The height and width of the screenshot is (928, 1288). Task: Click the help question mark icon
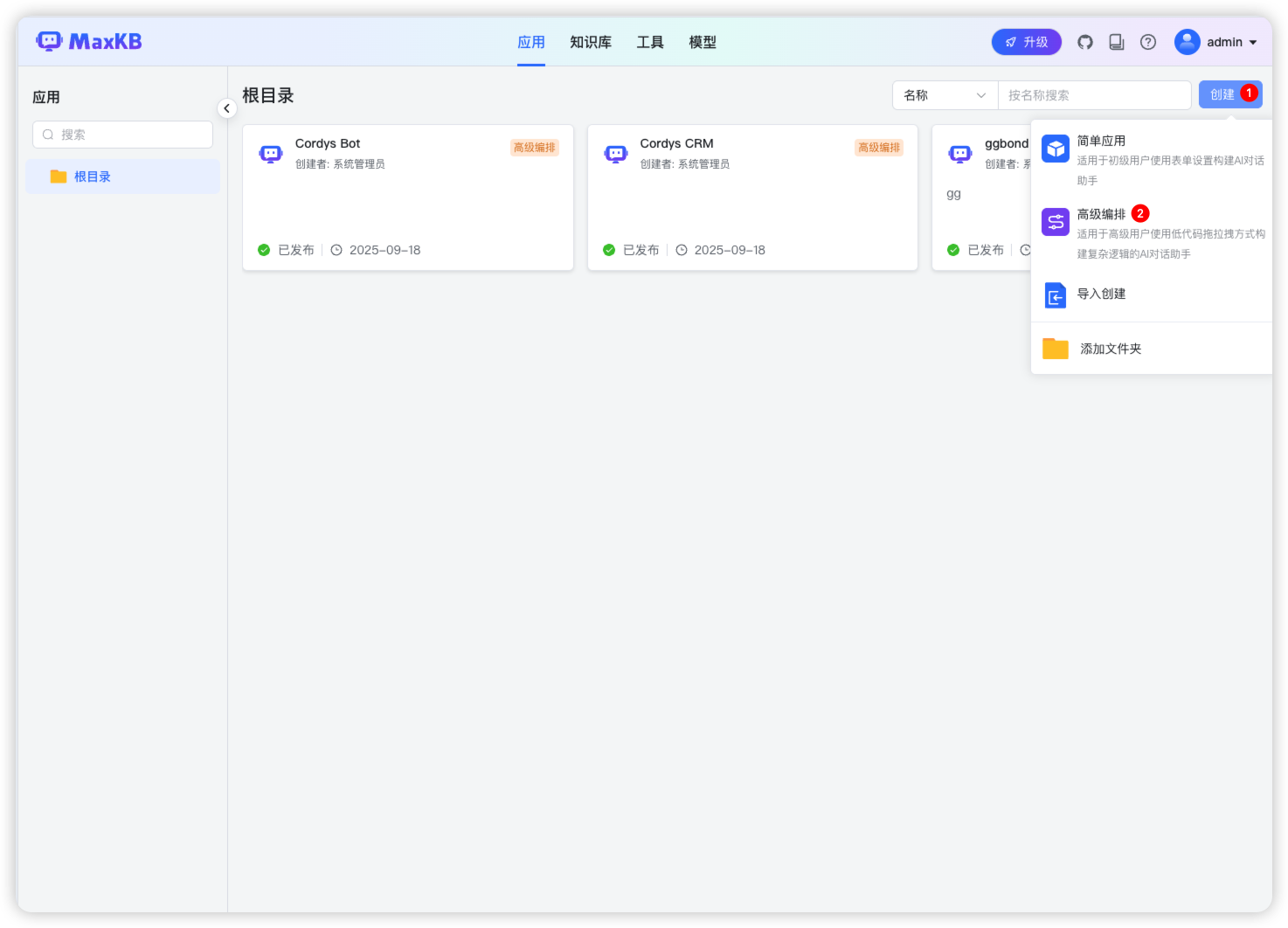coord(1148,42)
